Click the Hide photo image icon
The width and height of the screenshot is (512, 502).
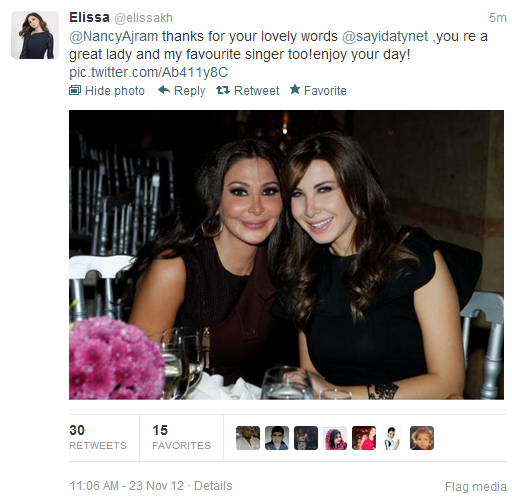click(75, 90)
